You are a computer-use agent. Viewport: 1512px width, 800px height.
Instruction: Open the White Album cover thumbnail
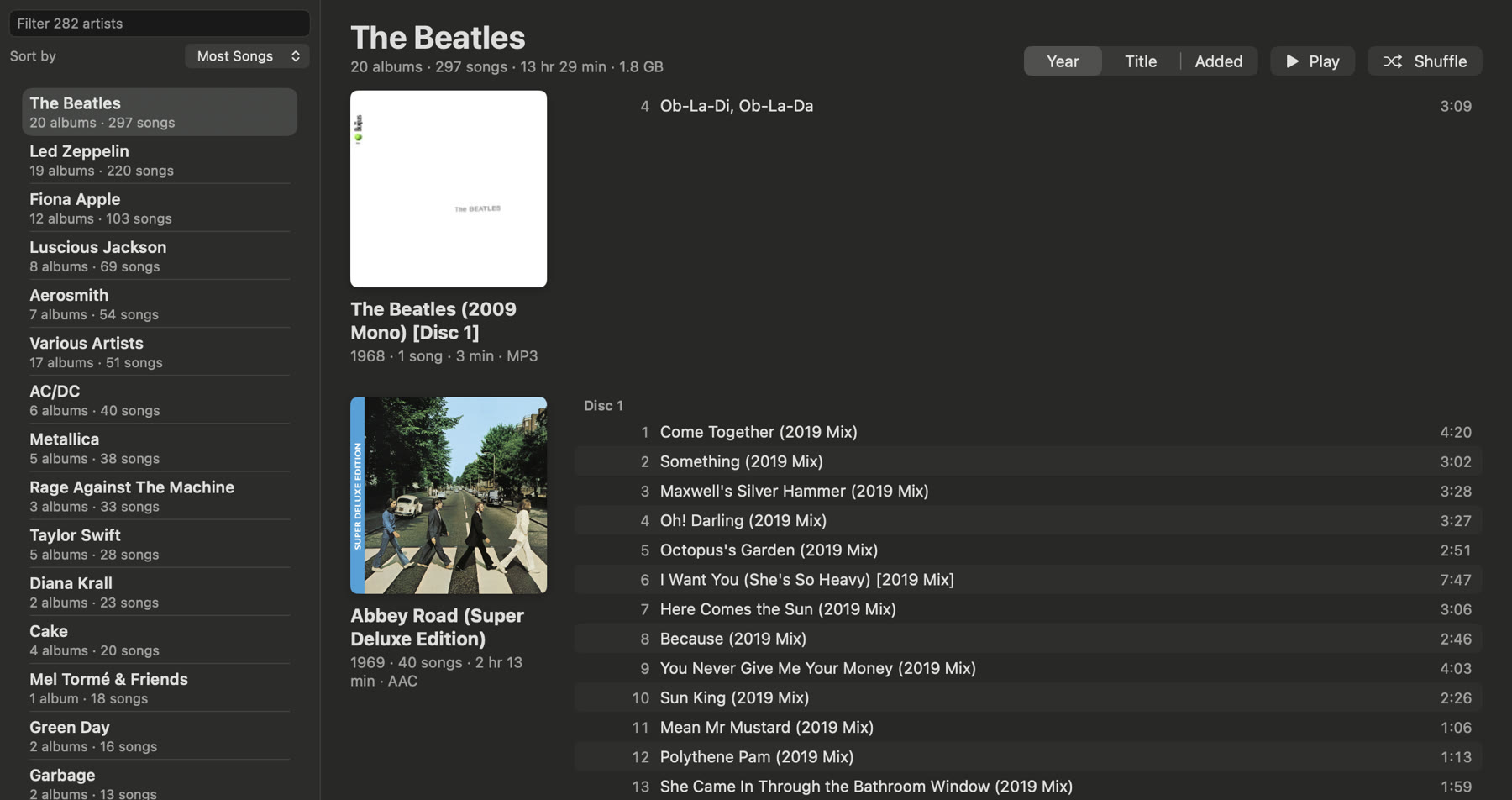pyautogui.click(x=449, y=189)
